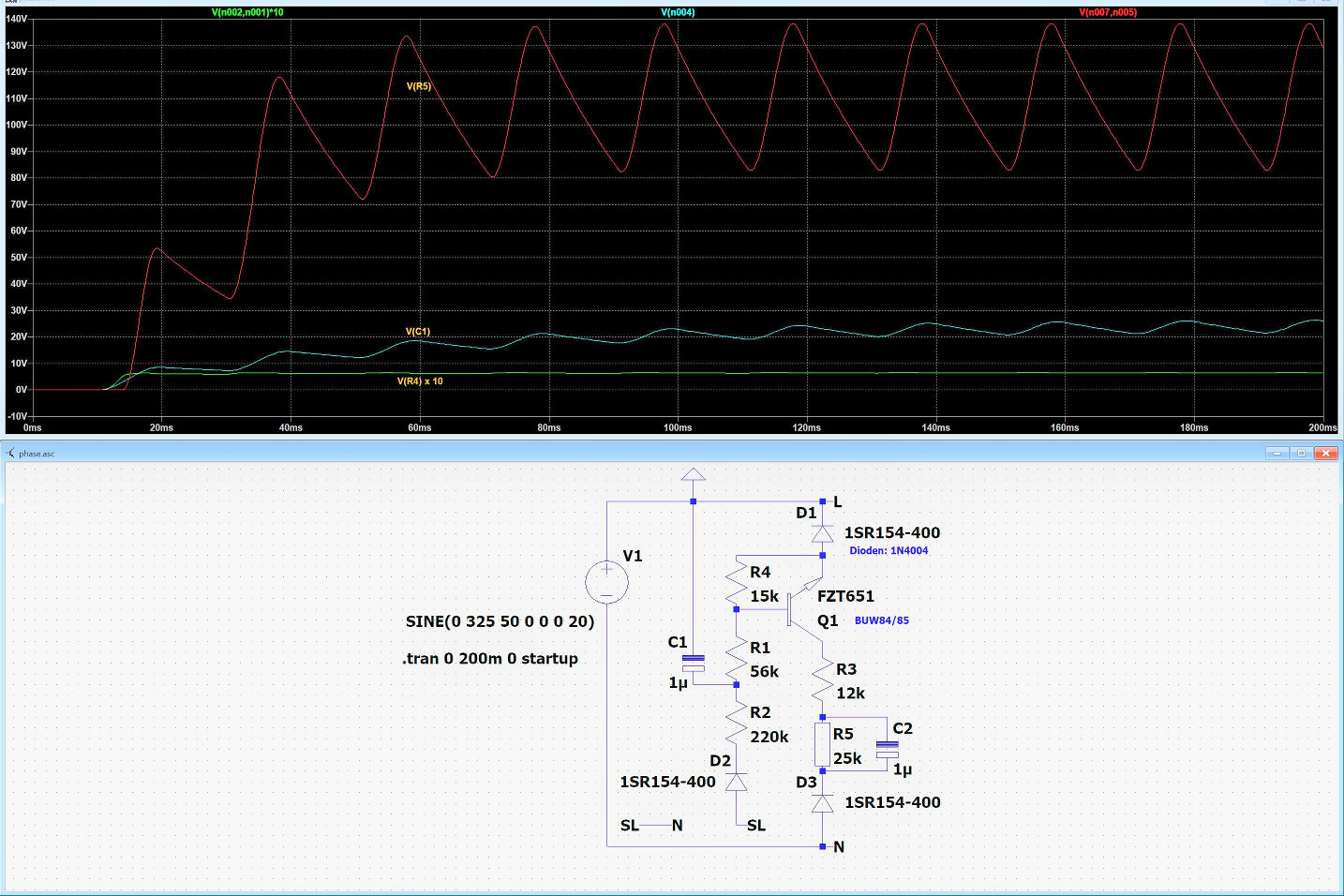Click the 100ms mark on time axis
Image resolution: width=1344 pixels, height=896 pixels.
point(678,427)
